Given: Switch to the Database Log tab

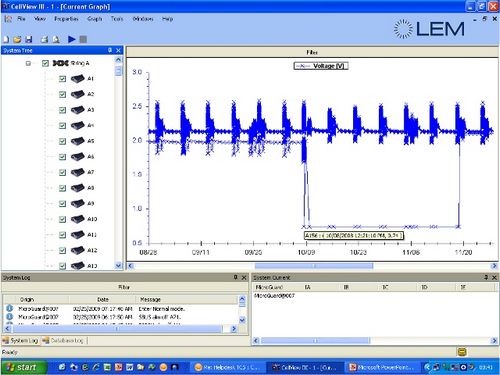Looking at the screenshot, I should (63, 340).
